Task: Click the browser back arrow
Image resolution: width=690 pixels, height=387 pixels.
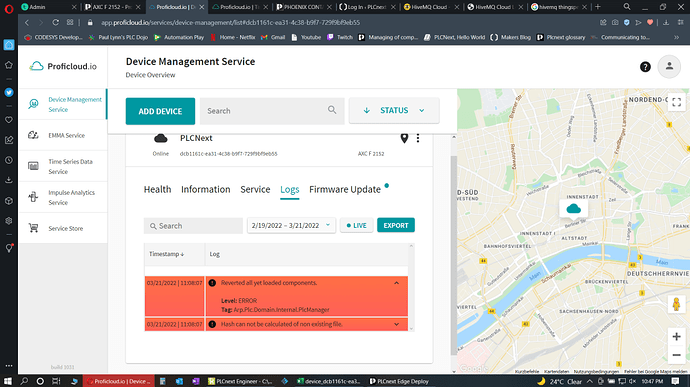Action: tap(27, 22)
